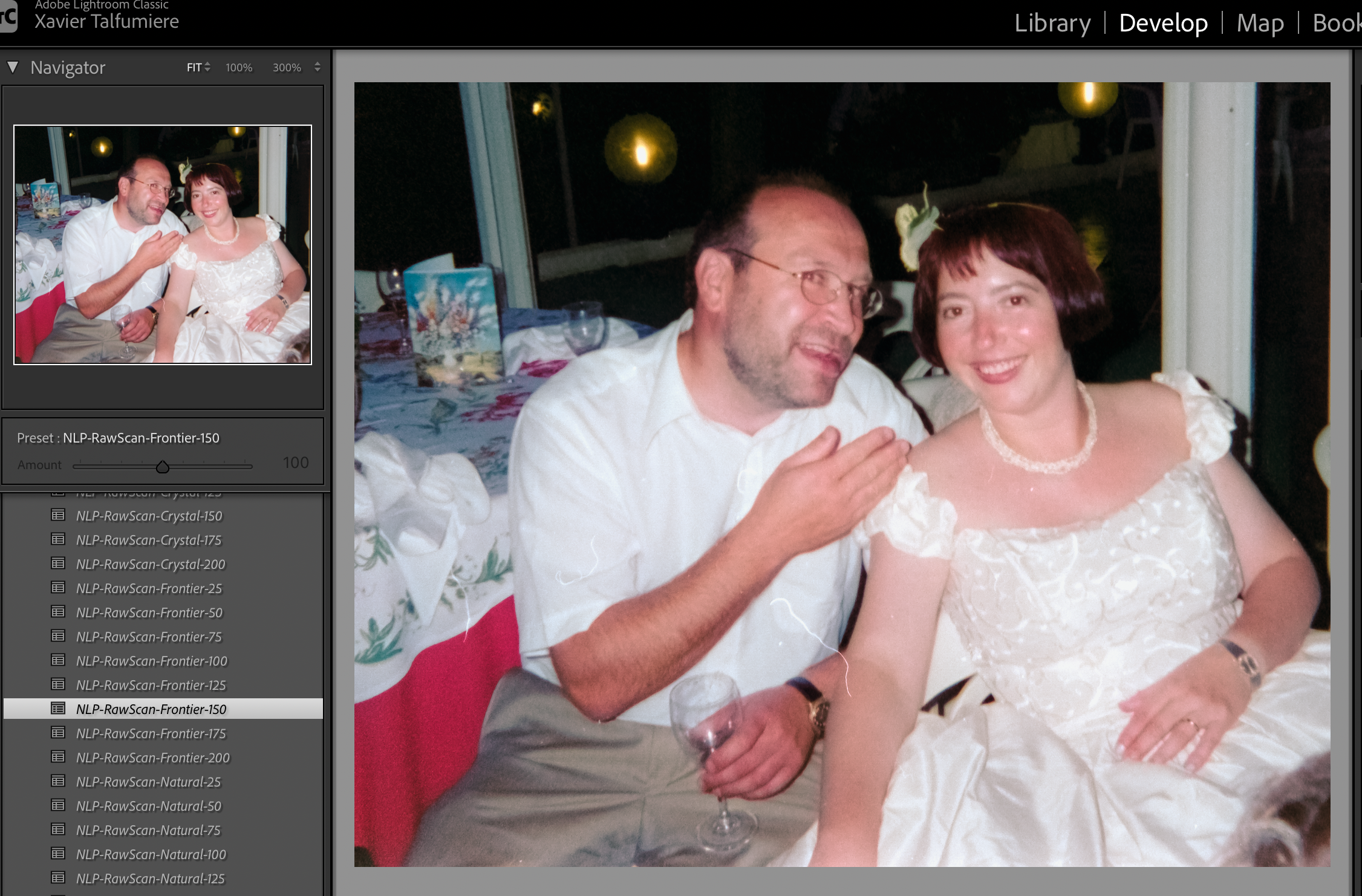Click the preset icon beside NLP-RawScan-Crystal-150
1362x896 pixels.
pos(58,515)
